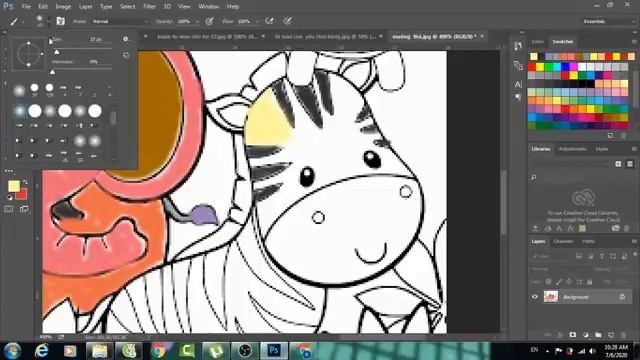Open the File menu

(26, 7)
